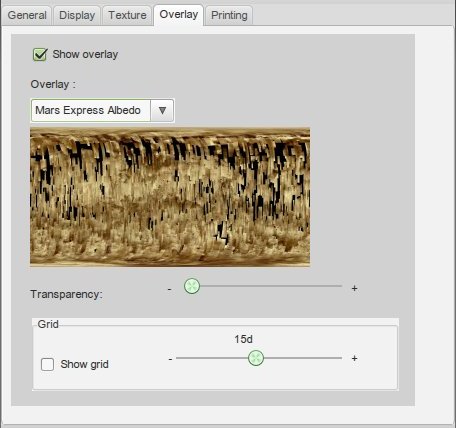The width and height of the screenshot is (456, 428).
Task: Click the Mars albedo overlay preview image
Action: click(170, 197)
